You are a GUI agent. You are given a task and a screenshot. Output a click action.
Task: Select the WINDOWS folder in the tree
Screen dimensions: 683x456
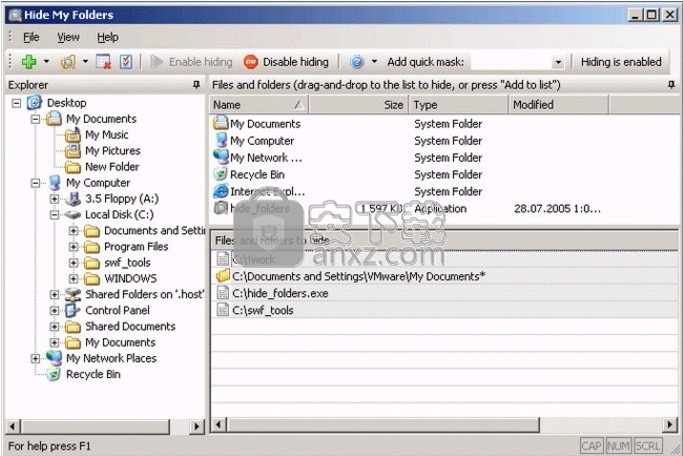[x=130, y=279]
